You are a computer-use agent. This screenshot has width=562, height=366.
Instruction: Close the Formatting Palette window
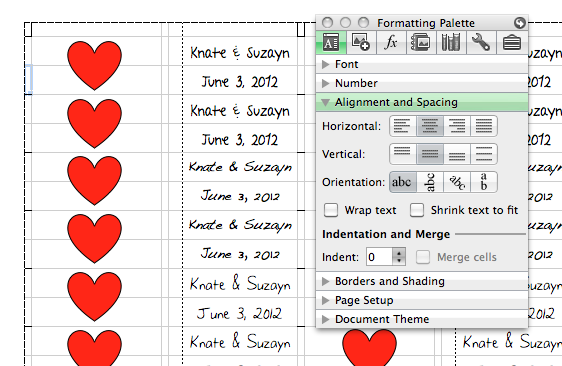pos(327,23)
